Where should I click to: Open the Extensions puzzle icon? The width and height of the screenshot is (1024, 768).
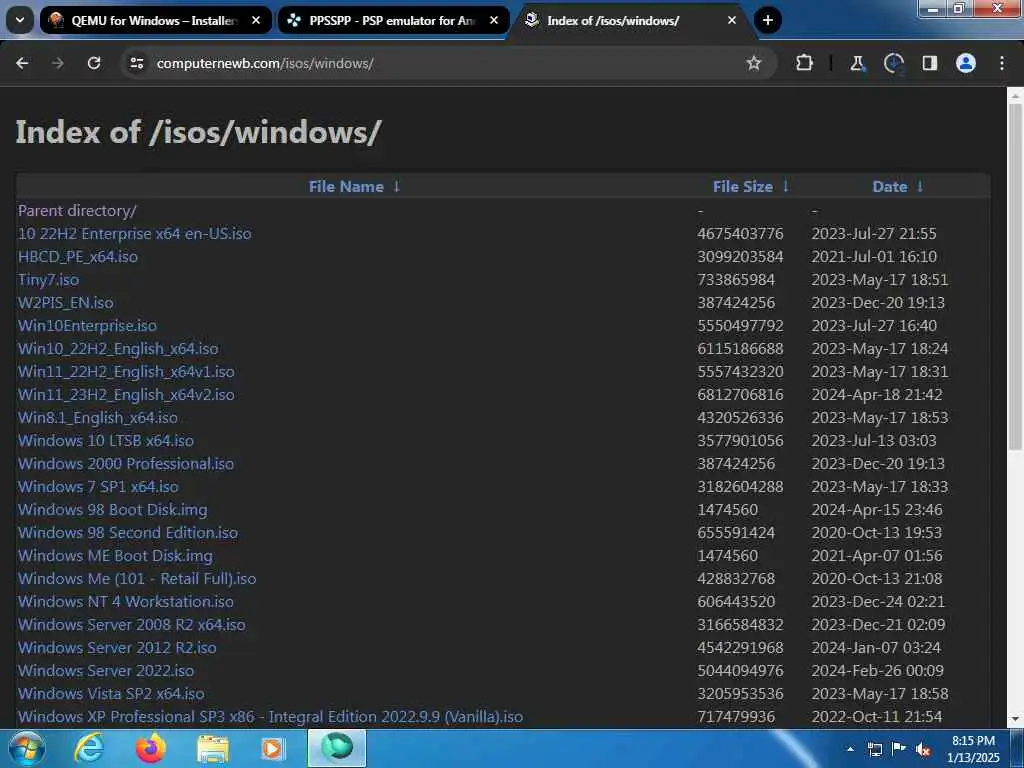805,63
